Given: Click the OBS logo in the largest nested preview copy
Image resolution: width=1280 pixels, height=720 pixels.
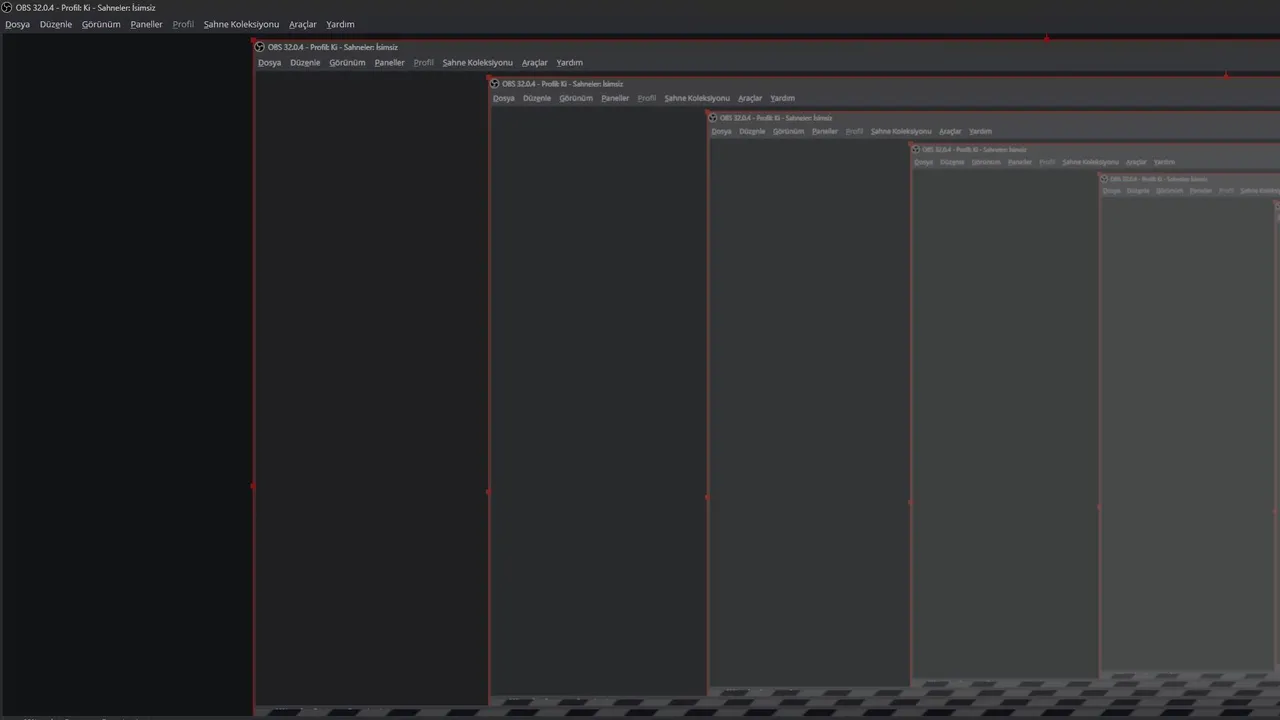Looking at the screenshot, I should [x=260, y=47].
